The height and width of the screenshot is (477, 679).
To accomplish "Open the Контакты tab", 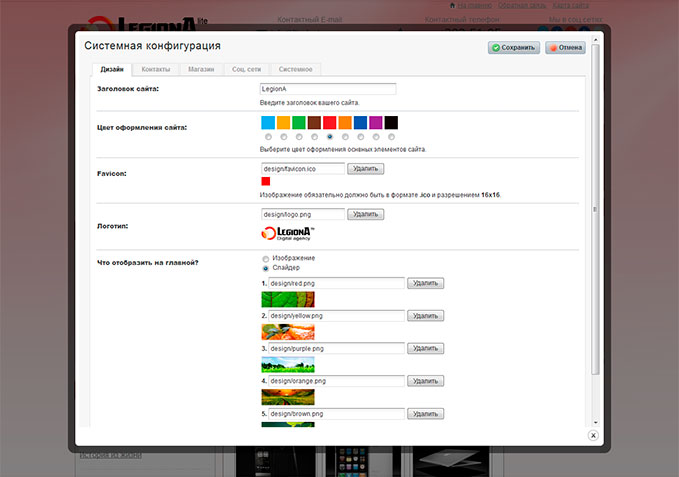I will point(156,69).
